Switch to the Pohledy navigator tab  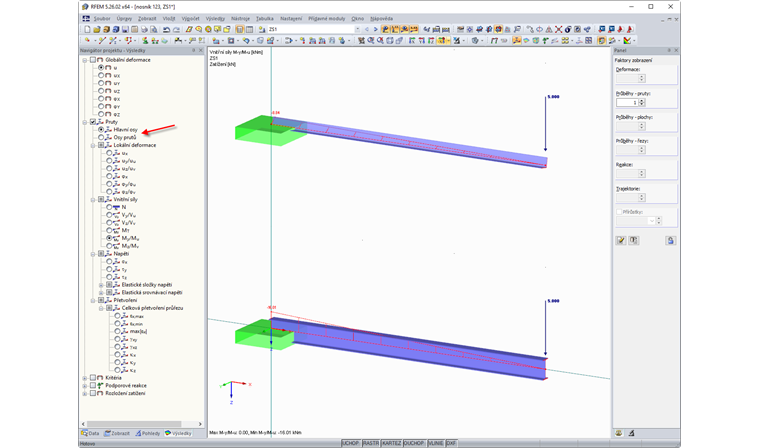tap(148, 433)
